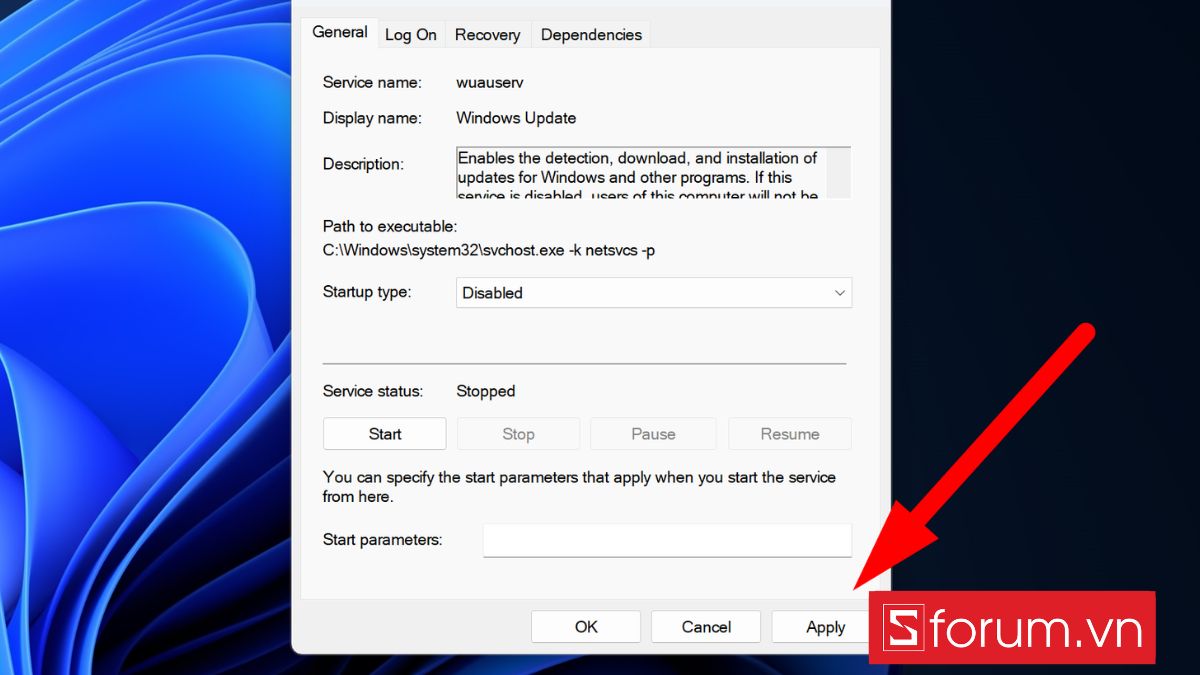Open the Recovery tab
Image resolution: width=1200 pixels, height=675 pixels.
487,34
